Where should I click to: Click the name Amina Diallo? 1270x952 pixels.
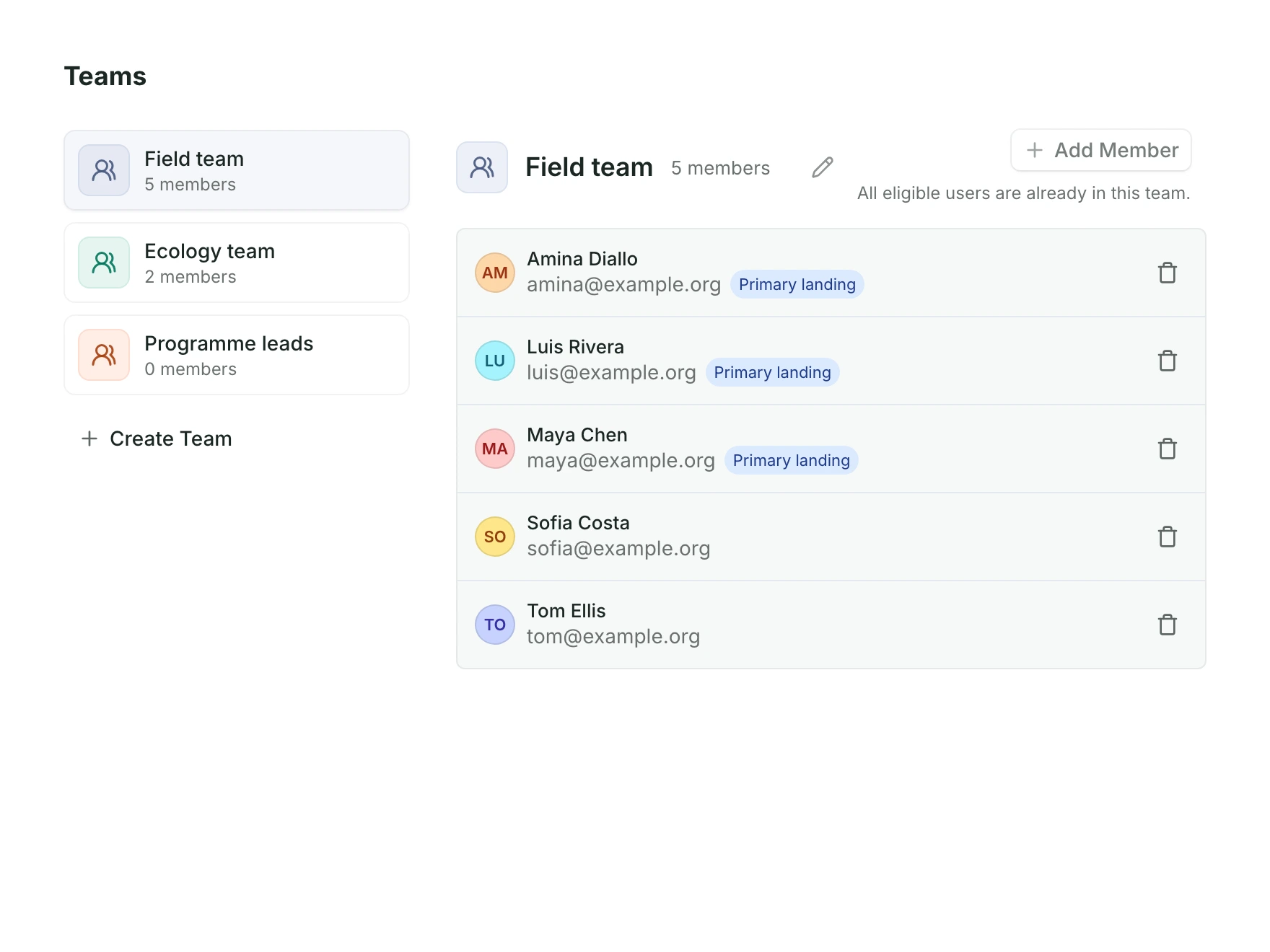pyautogui.click(x=582, y=259)
